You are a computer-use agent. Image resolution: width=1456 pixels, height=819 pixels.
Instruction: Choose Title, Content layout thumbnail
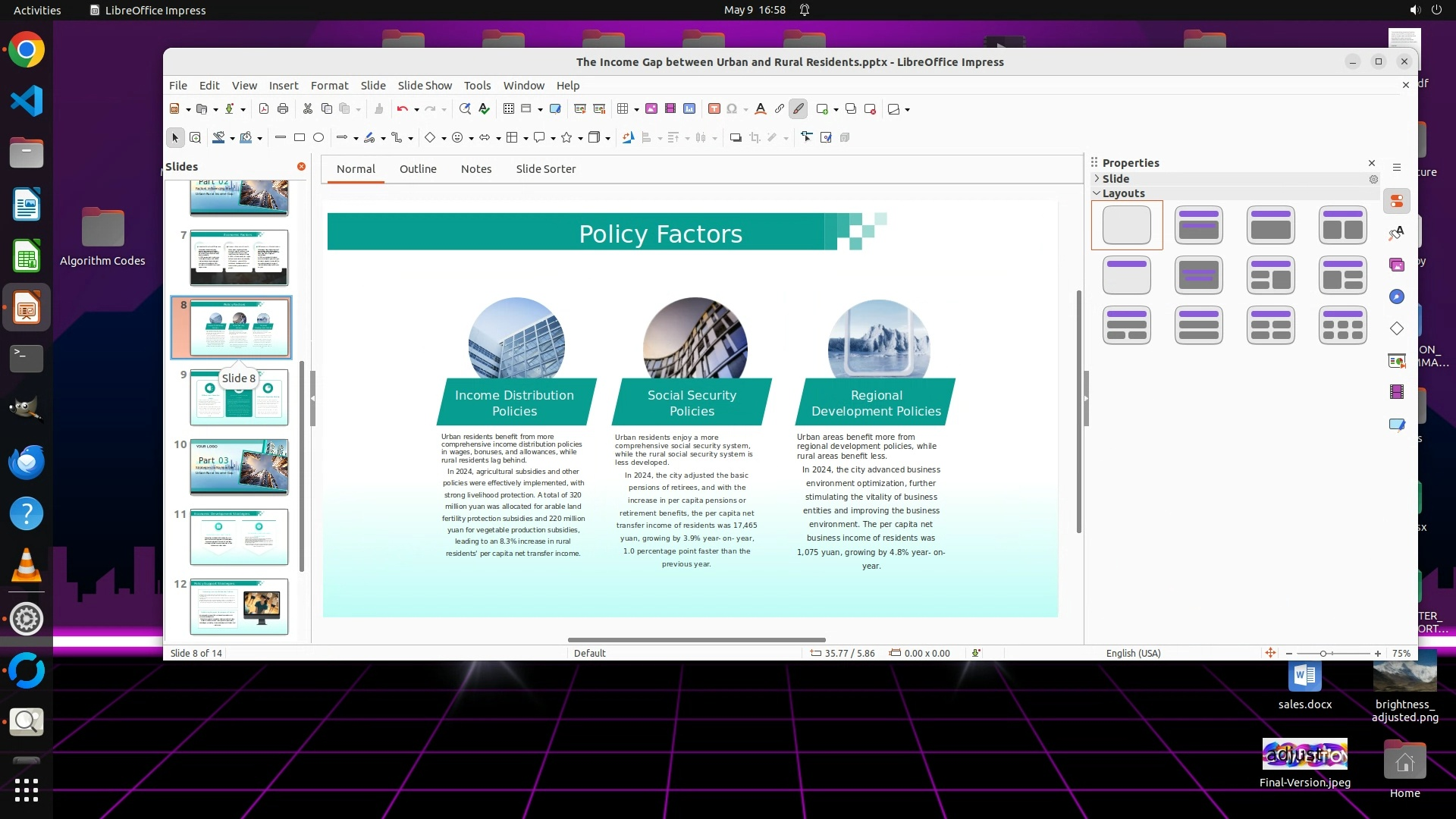(1270, 225)
